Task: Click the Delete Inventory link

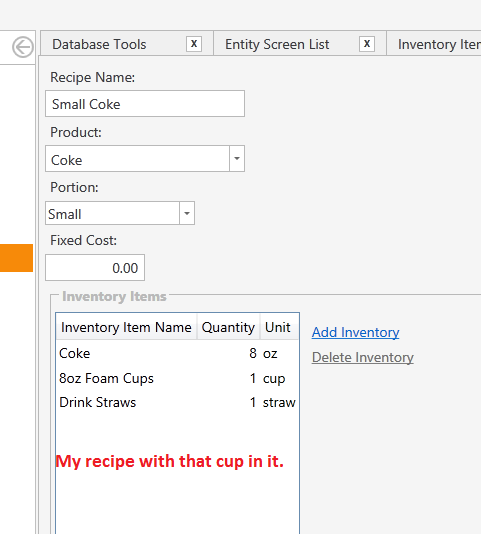Action: click(362, 357)
